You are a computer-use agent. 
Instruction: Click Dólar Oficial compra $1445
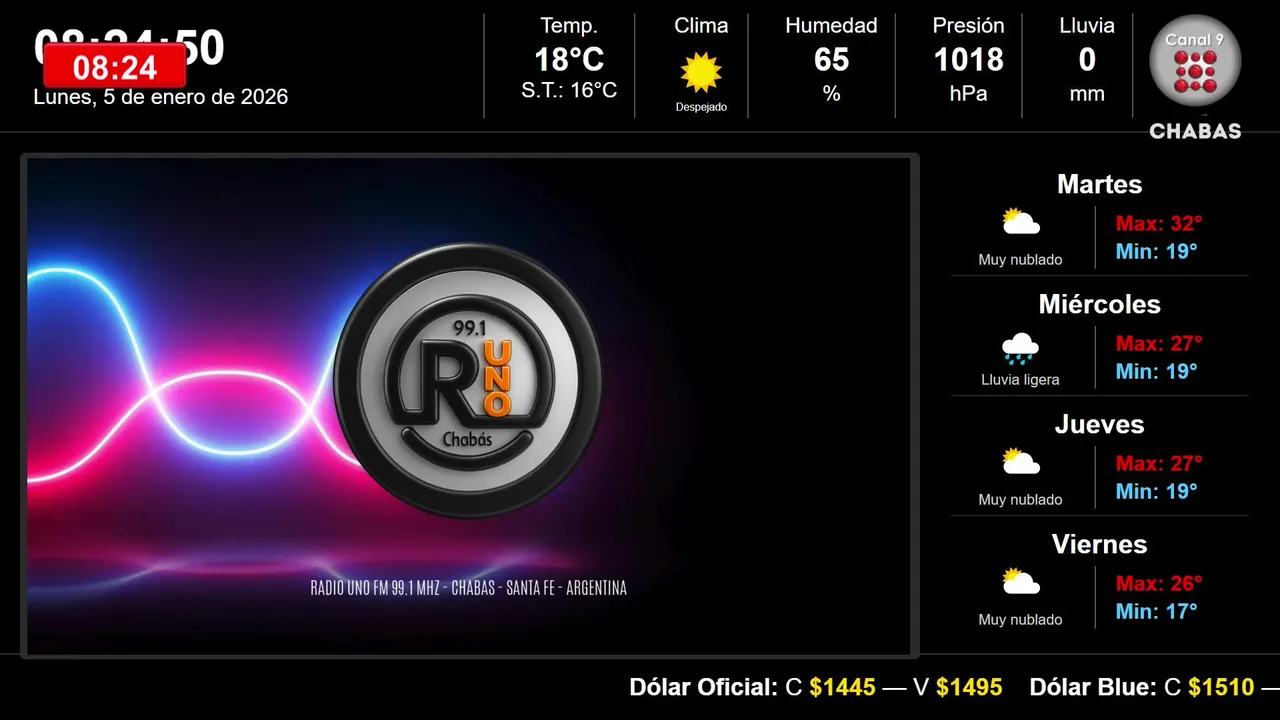point(842,688)
